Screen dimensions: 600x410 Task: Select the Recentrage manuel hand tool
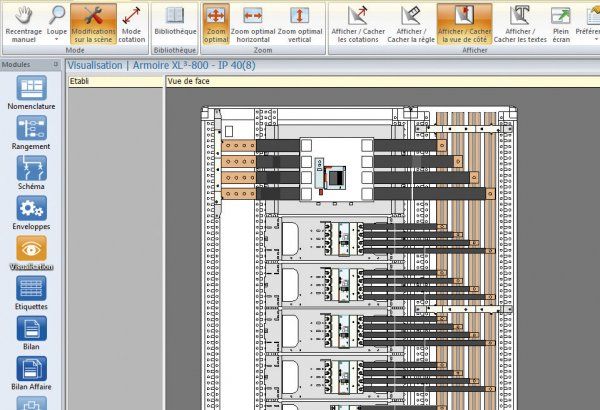[x=23, y=22]
